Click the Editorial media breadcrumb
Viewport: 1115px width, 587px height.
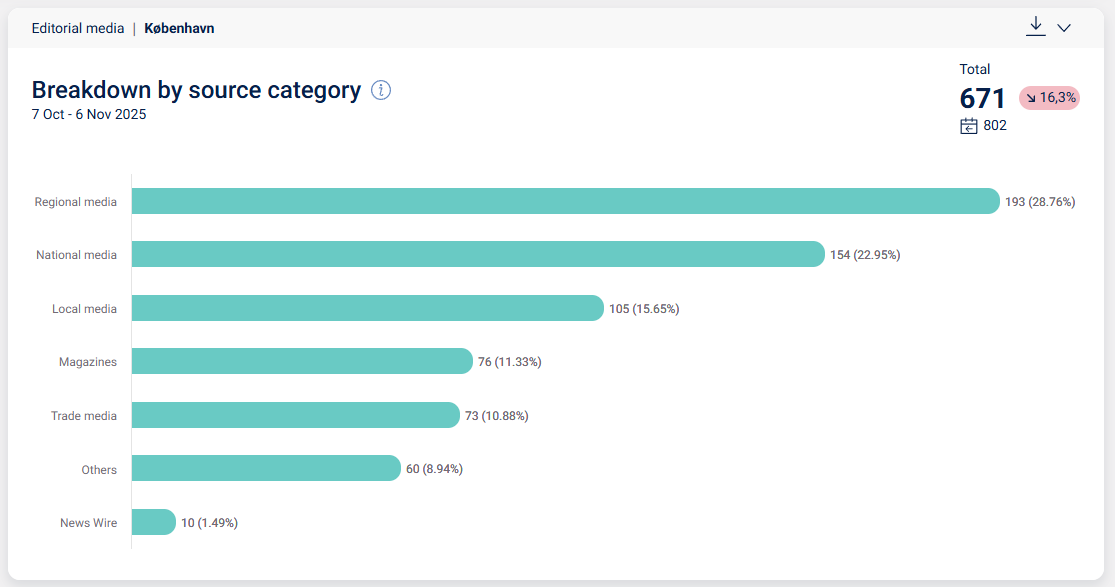(77, 29)
